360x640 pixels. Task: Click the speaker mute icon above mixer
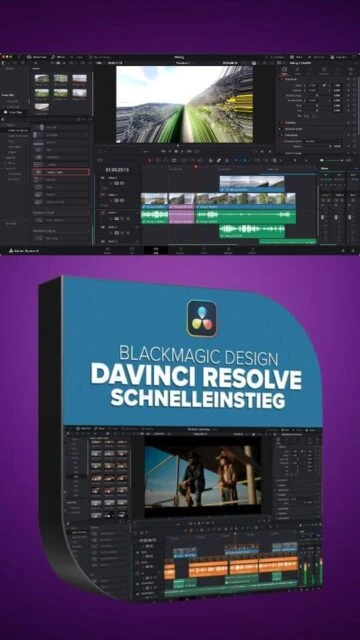(x=323, y=160)
